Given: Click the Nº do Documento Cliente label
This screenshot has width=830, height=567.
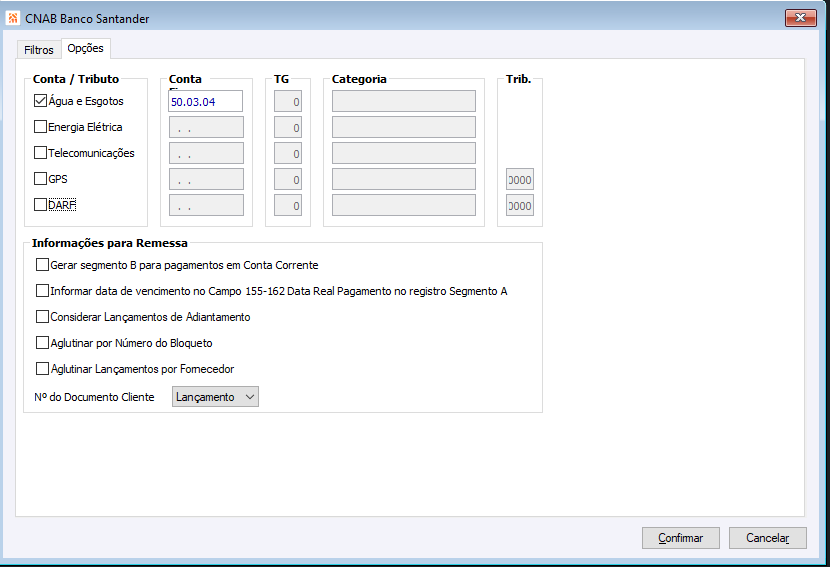Looking at the screenshot, I should 94,397.
